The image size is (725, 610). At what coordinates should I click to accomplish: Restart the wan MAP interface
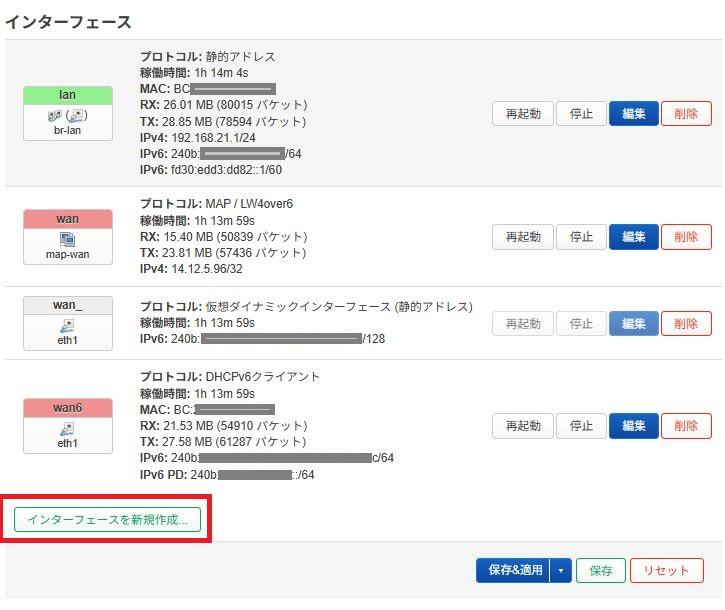(522, 237)
